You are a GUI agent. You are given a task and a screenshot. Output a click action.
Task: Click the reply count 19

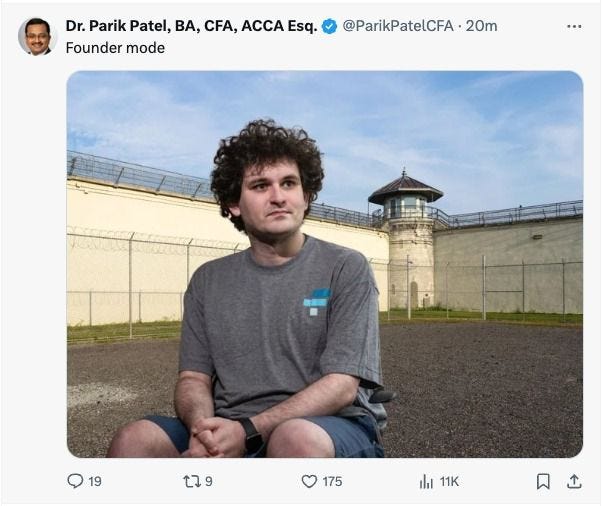pyautogui.click(x=95, y=481)
